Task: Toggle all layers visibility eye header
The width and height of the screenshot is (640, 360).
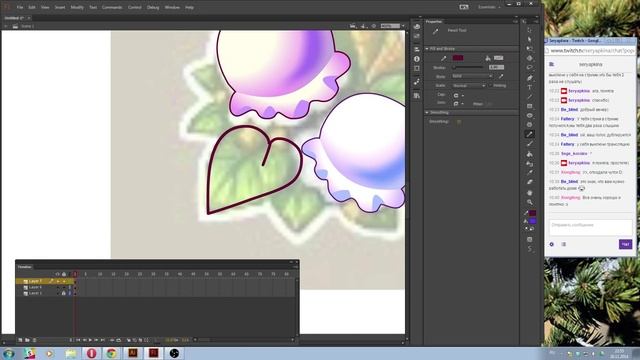Action: pos(58,274)
